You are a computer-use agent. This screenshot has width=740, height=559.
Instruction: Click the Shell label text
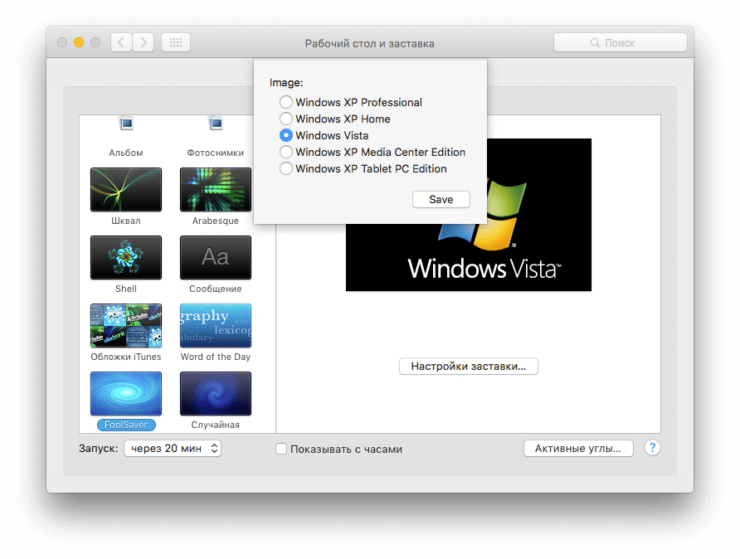[126, 289]
